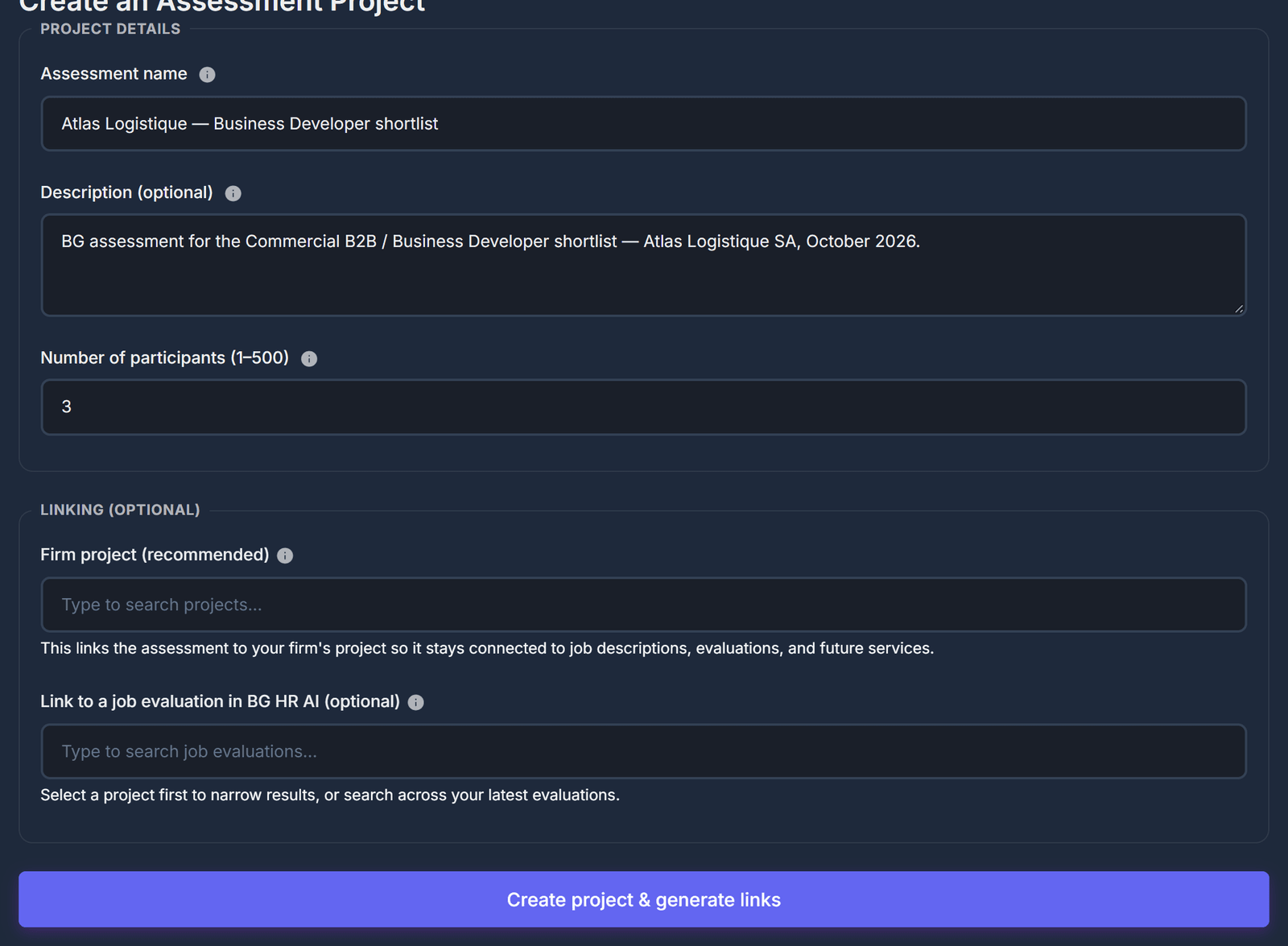Click the 'Number of participants (1–500)' label

coord(164,357)
